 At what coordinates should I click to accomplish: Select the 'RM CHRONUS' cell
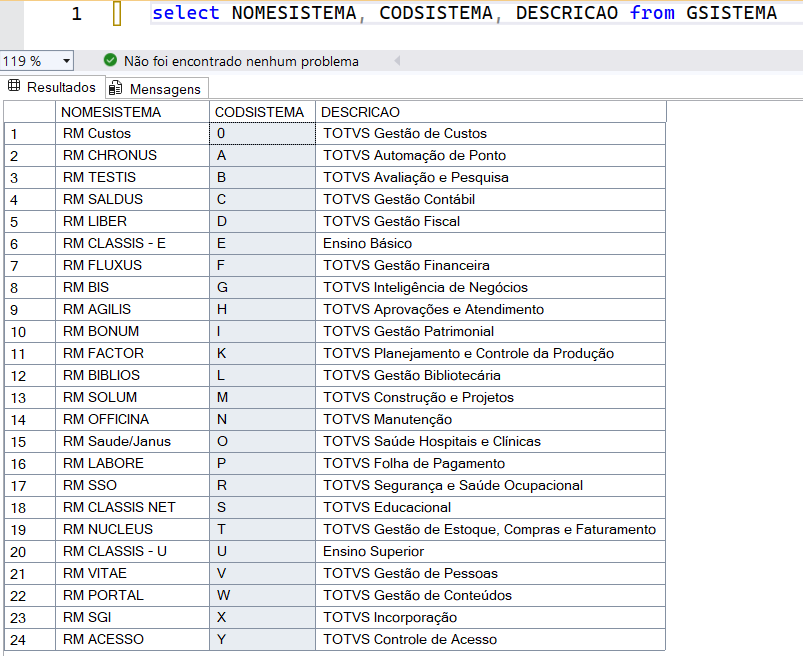pyautogui.click(x=133, y=156)
